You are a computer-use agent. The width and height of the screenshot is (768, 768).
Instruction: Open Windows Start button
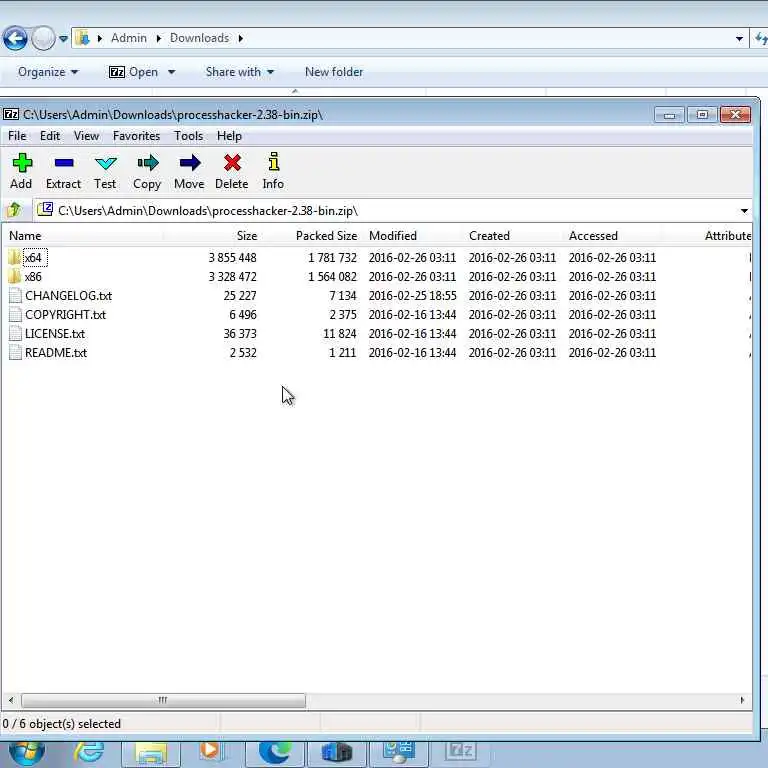(x=27, y=753)
